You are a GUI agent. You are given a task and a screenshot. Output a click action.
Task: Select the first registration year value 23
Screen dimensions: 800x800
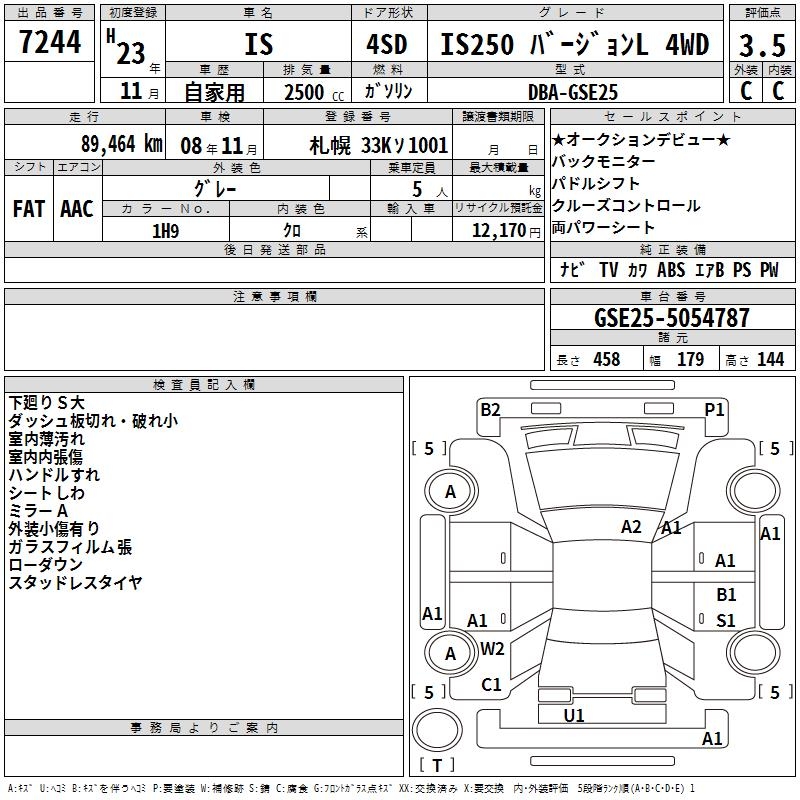pyautogui.click(x=131, y=53)
